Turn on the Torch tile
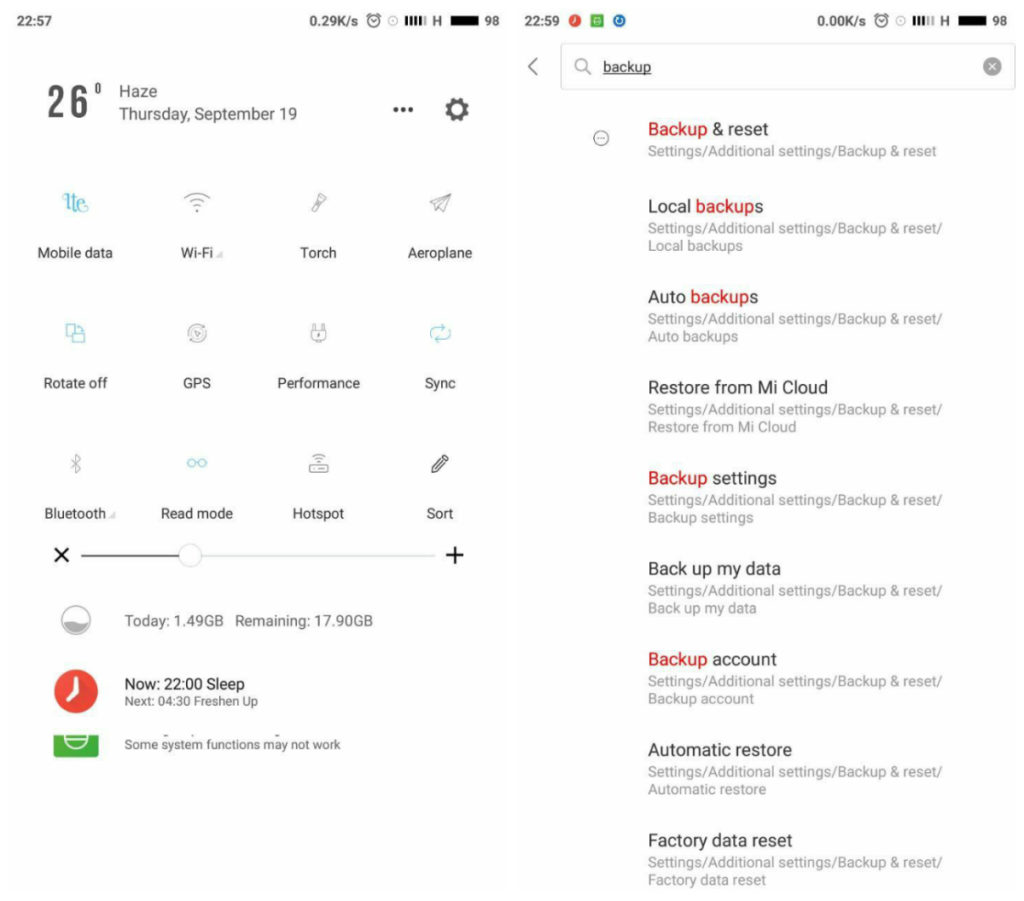The height and width of the screenshot is (901, 1024). pos(318,202)
